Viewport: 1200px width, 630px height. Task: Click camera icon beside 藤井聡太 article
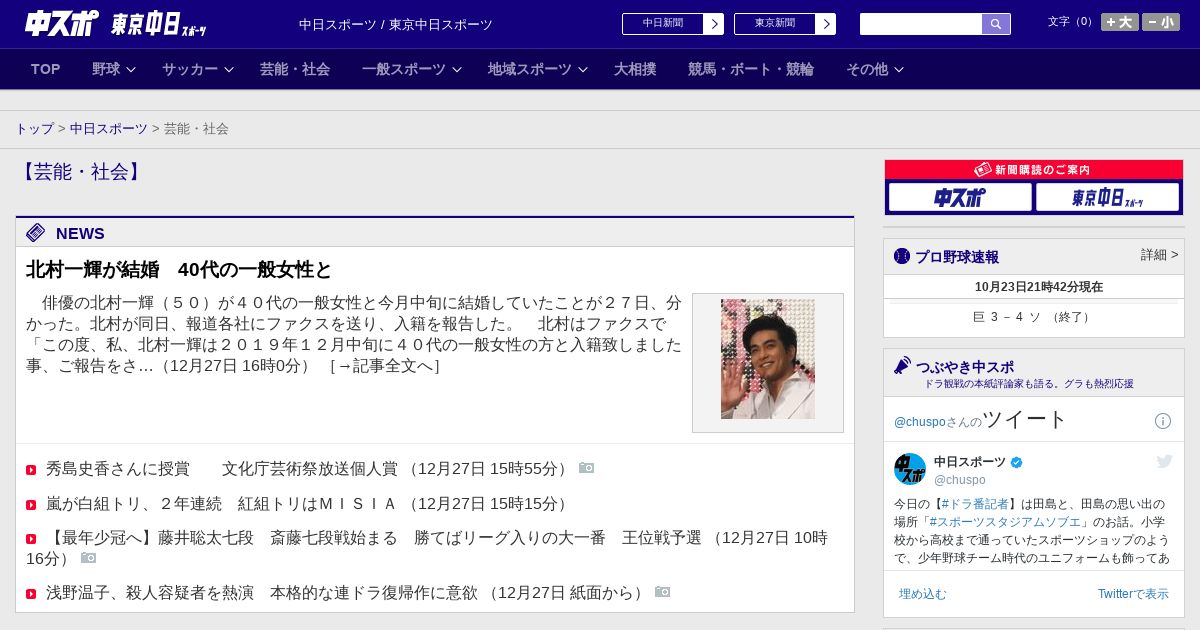[88, 558]
